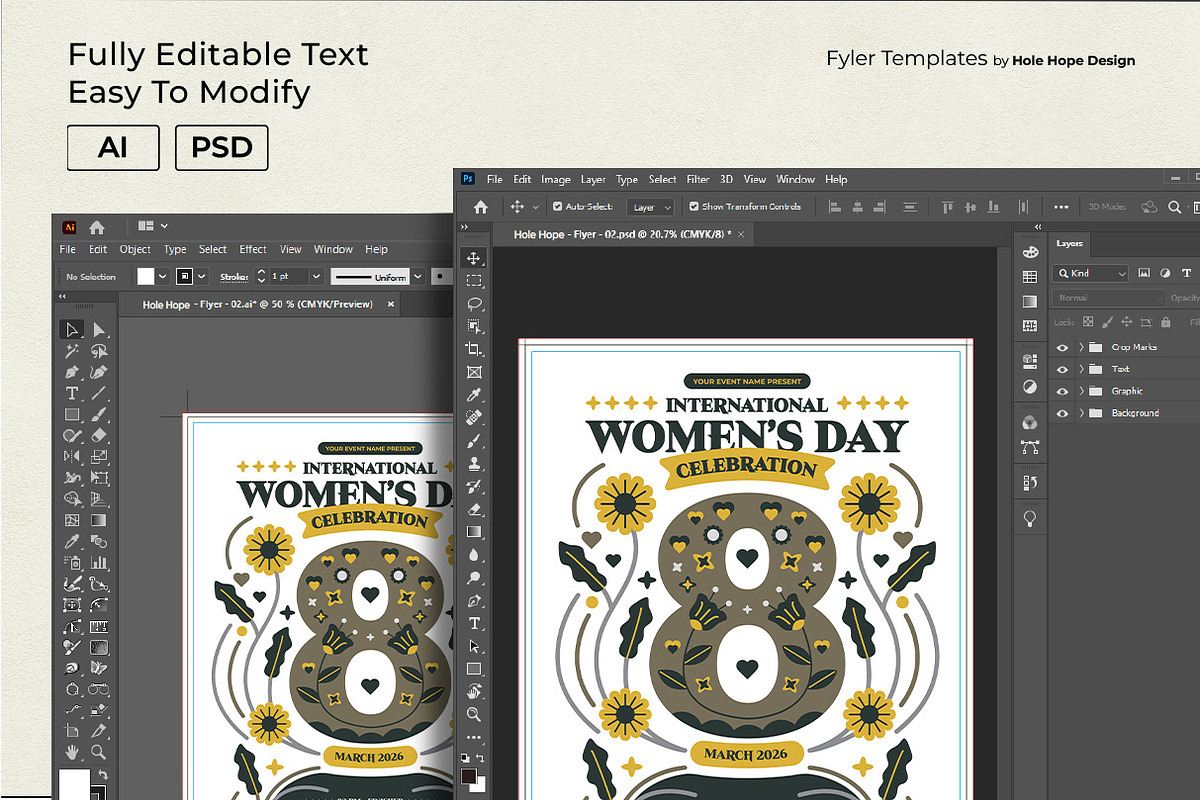Select Photoshop's Rectangular Marquee tool

click(474, 281)
